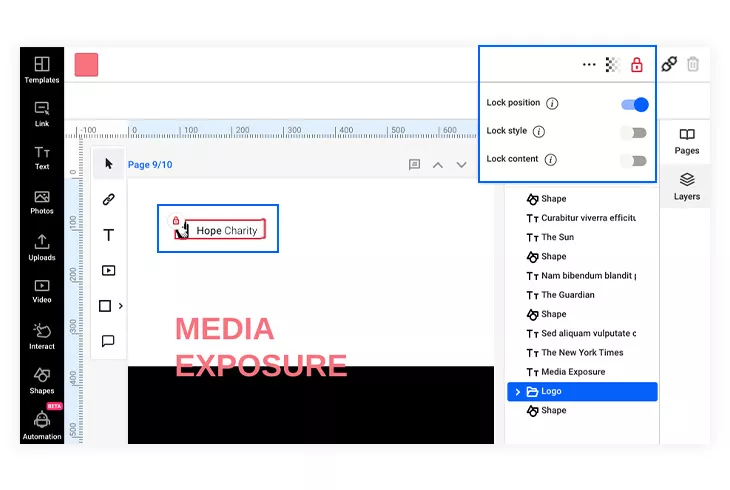Screen dimensions: 730x490
Task: Click the pink fill color swatch
Action: (x=87, y=65)
